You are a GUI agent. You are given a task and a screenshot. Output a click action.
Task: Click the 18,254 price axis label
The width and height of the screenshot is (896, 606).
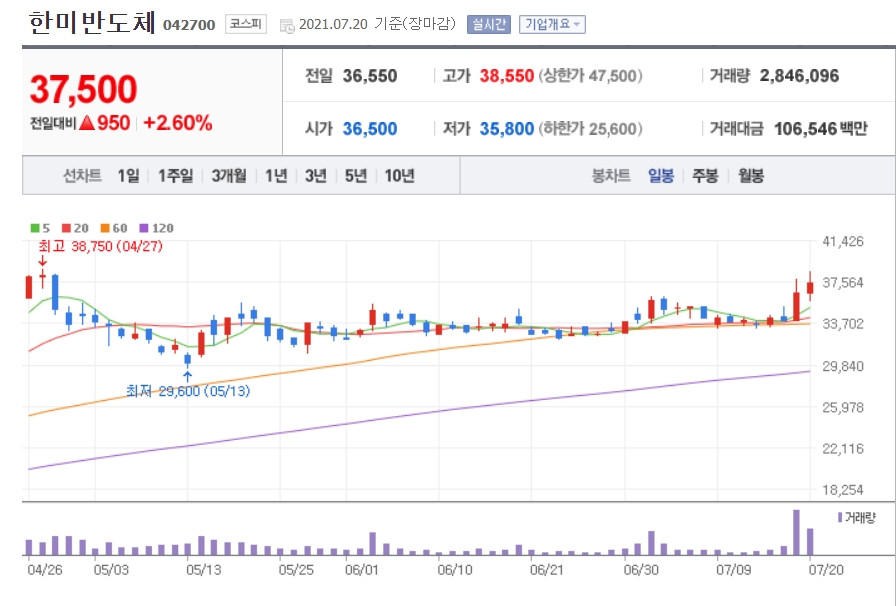[x=843, y=490]
